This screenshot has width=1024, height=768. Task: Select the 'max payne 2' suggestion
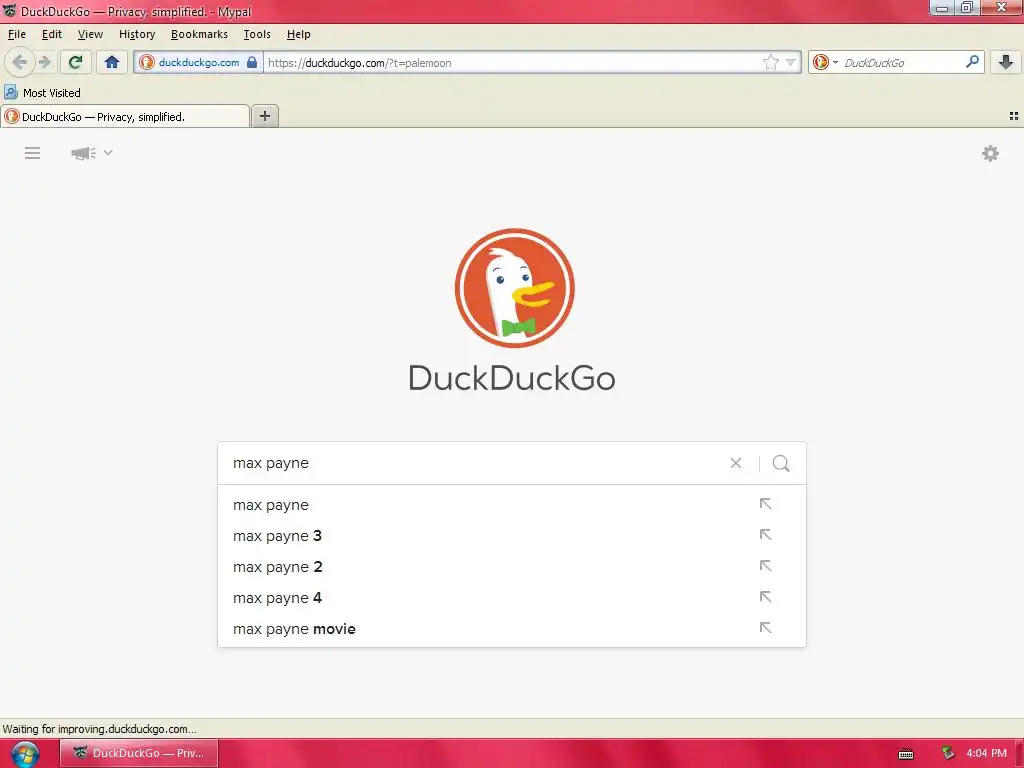point(511,567)
